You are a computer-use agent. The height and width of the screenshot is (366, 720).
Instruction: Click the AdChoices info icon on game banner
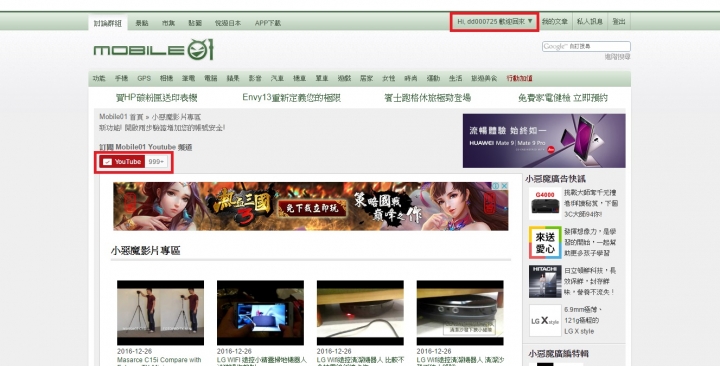point(496,186)
